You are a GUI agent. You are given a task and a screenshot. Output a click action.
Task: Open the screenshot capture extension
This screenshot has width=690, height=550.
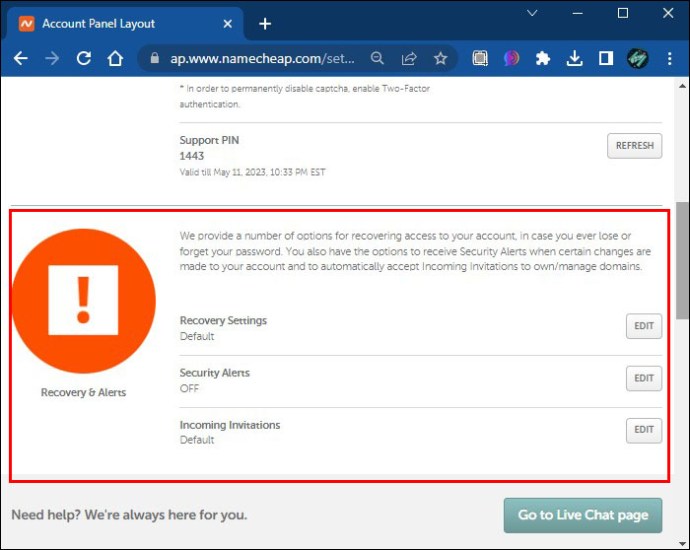pos(480,58)
